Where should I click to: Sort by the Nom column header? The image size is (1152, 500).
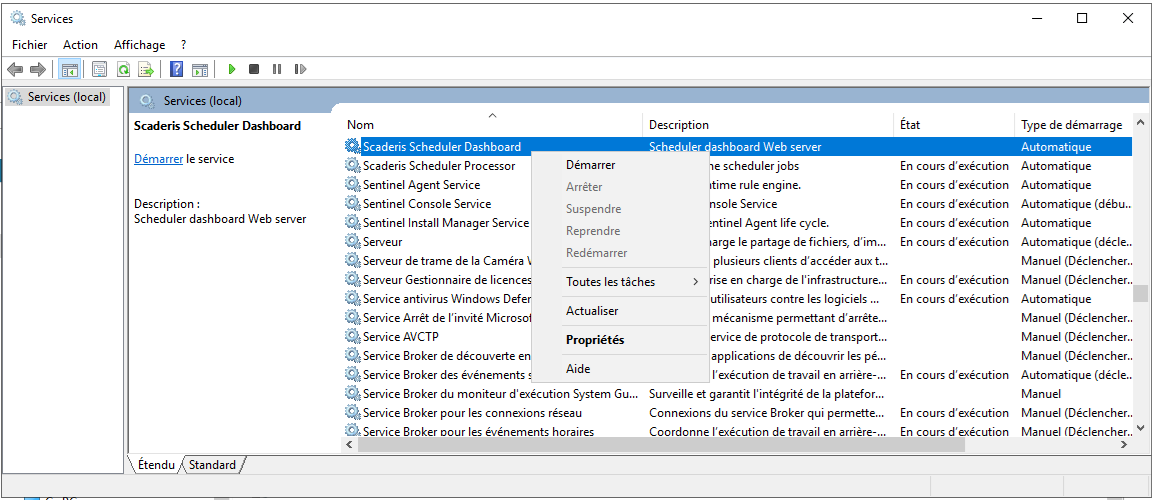[492, 125]
